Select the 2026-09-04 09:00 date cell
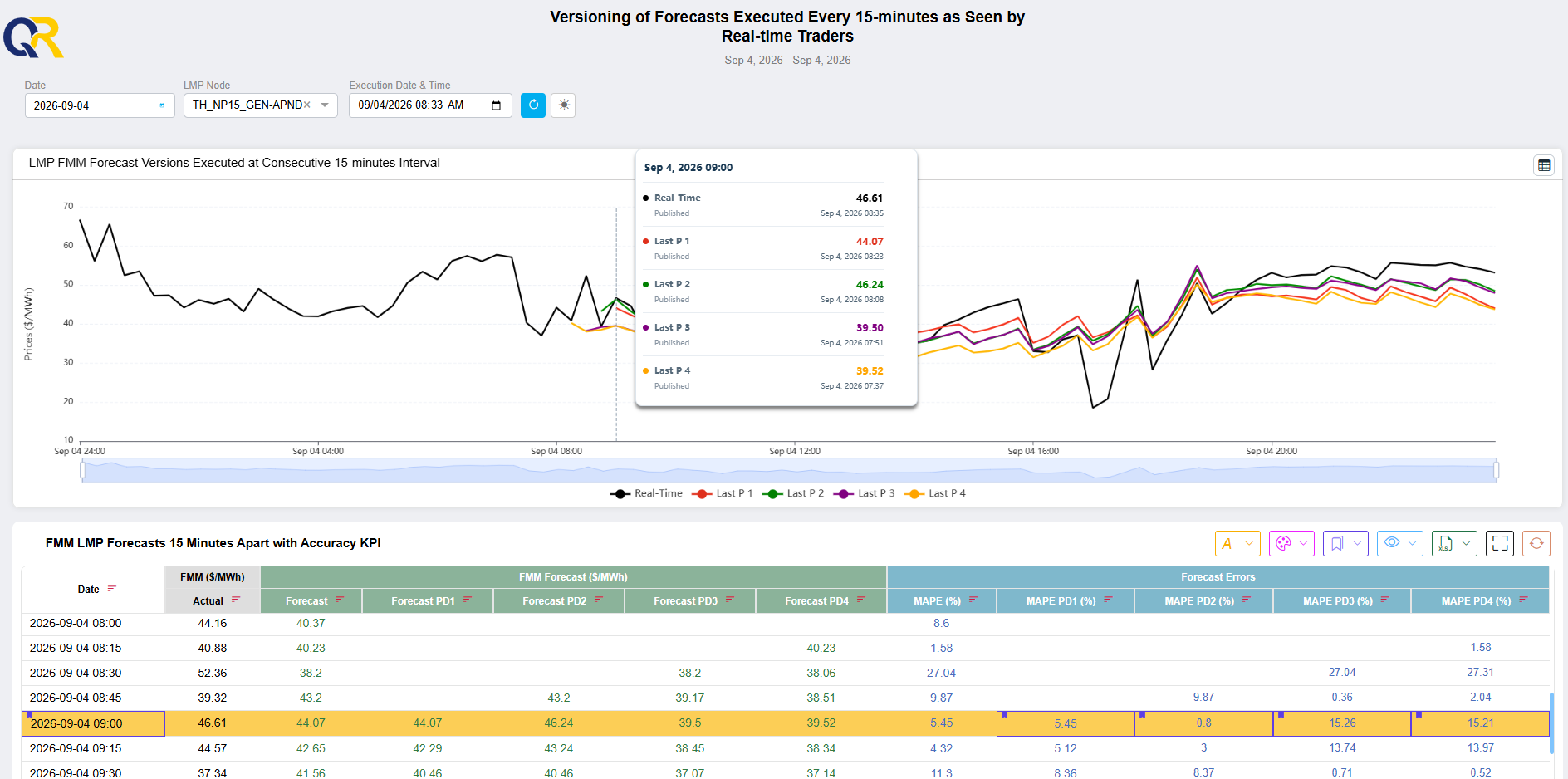Screen dimensions: 1568x779 pyautogui.click(x=93, y=723)
